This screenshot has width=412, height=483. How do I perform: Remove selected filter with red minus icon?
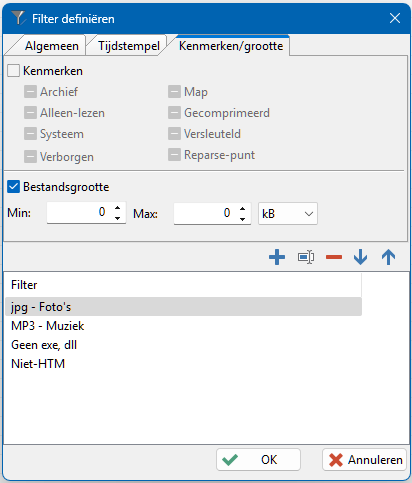[x=334, y=257]
